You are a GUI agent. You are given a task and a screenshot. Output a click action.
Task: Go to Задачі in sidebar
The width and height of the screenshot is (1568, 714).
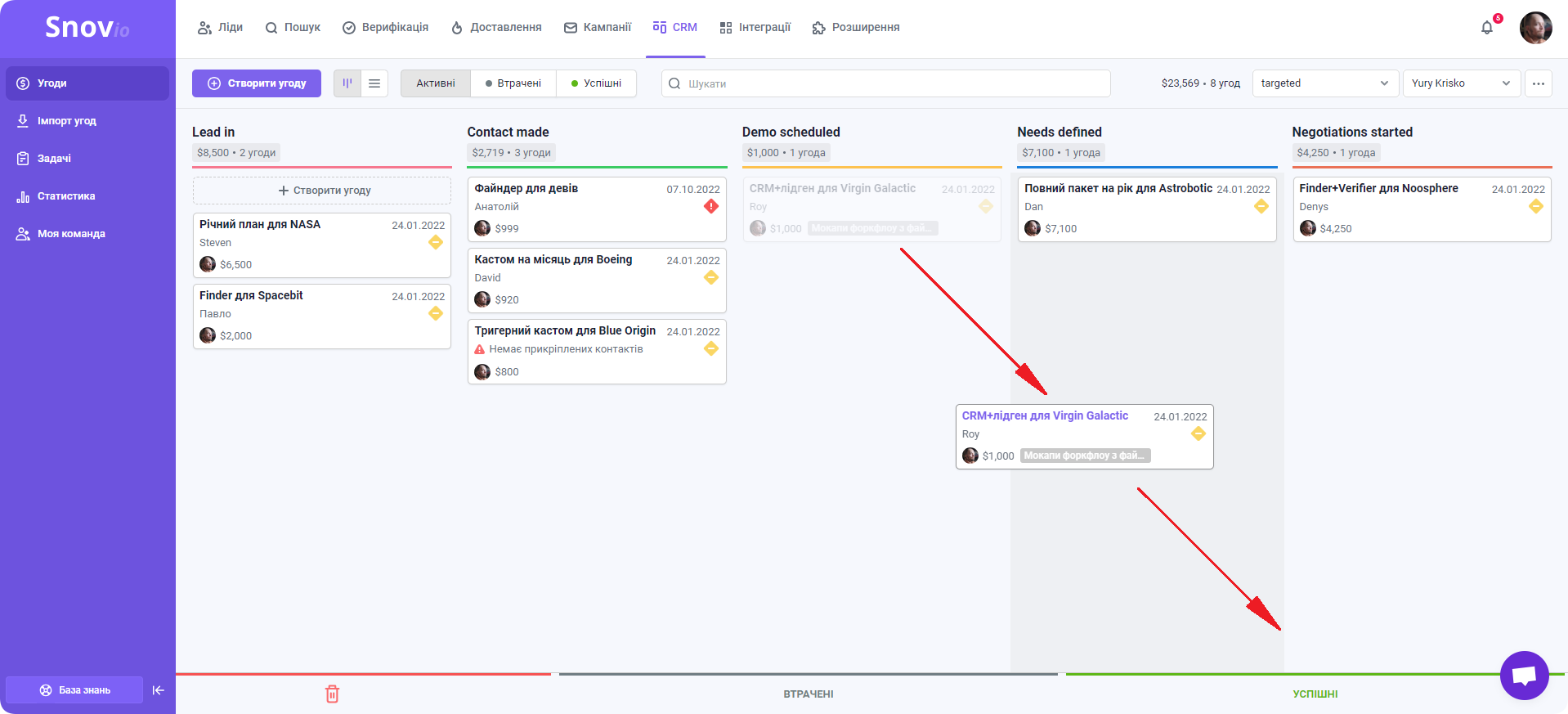(x=87, y=159)
